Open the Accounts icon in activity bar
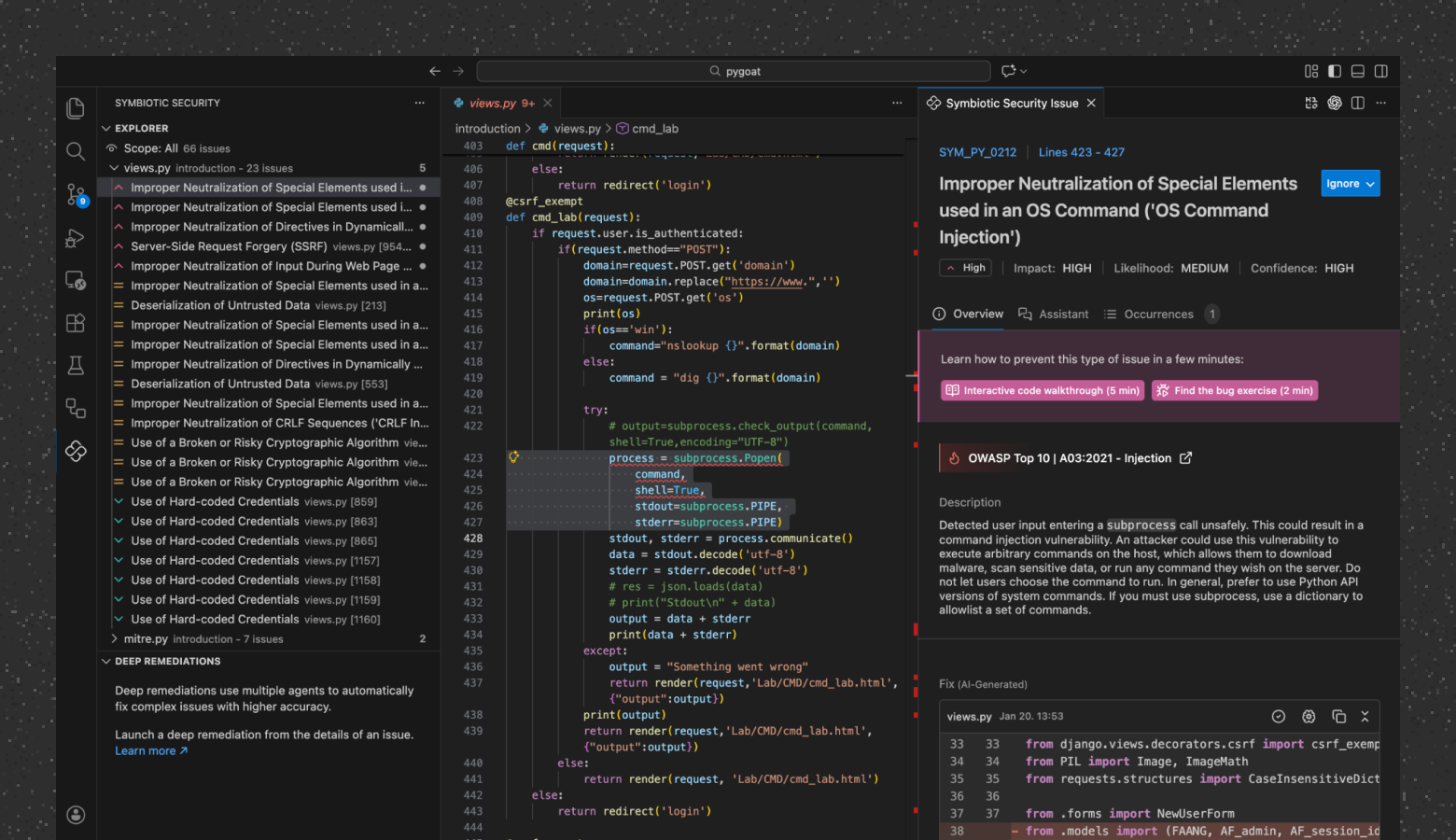Viewport: 1456px width, 840px height. coord(76,815)
